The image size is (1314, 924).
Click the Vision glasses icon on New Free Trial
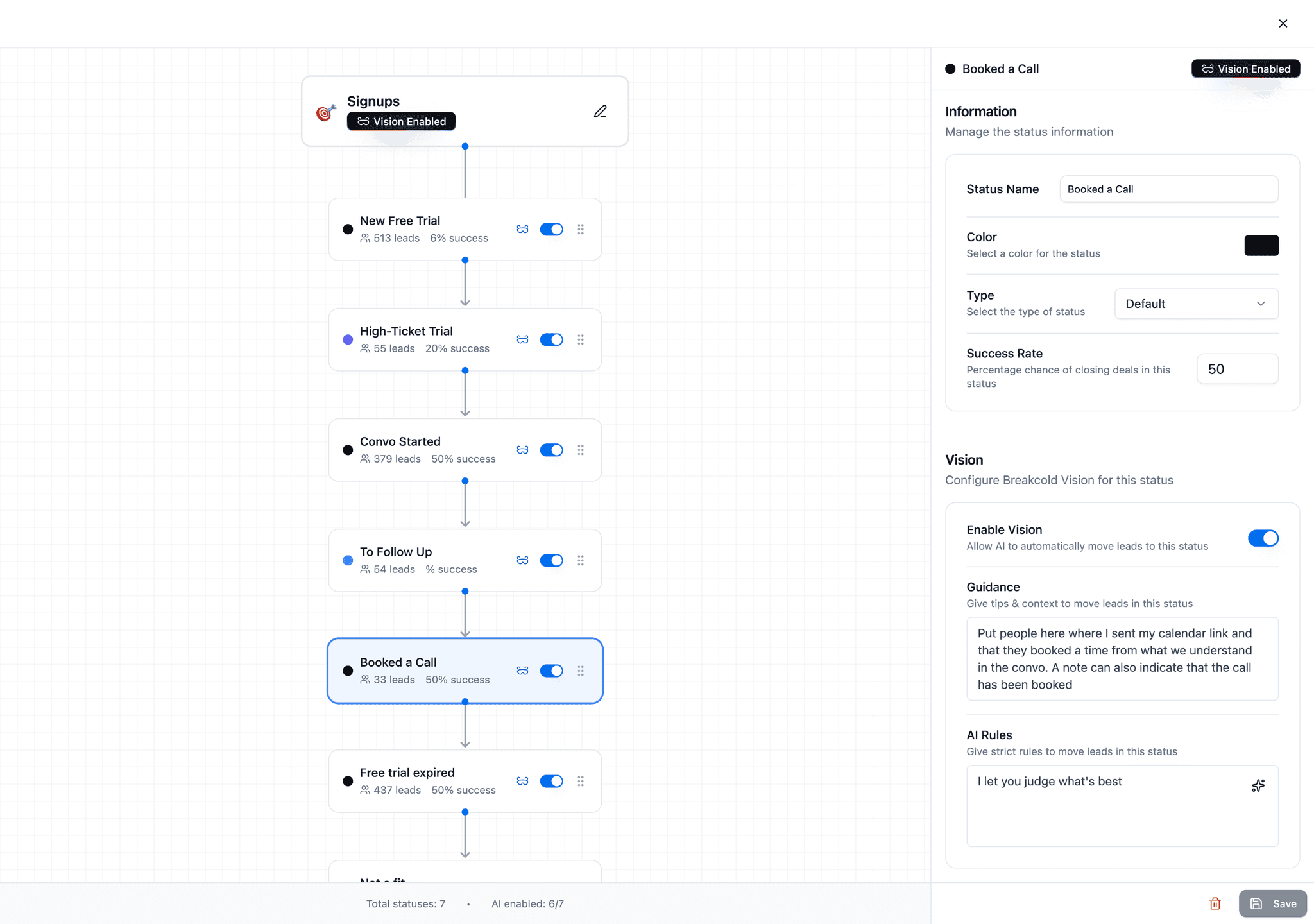point(522,229)
